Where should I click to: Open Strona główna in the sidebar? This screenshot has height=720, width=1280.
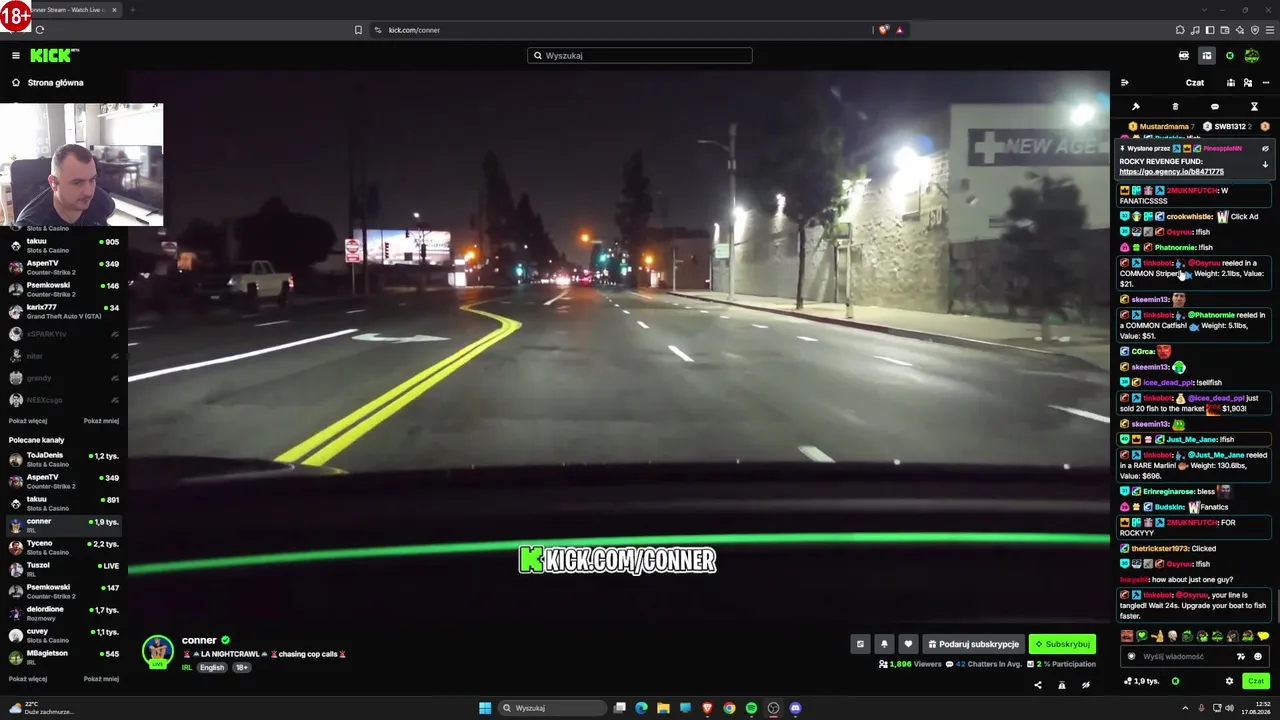pos(47,83)
